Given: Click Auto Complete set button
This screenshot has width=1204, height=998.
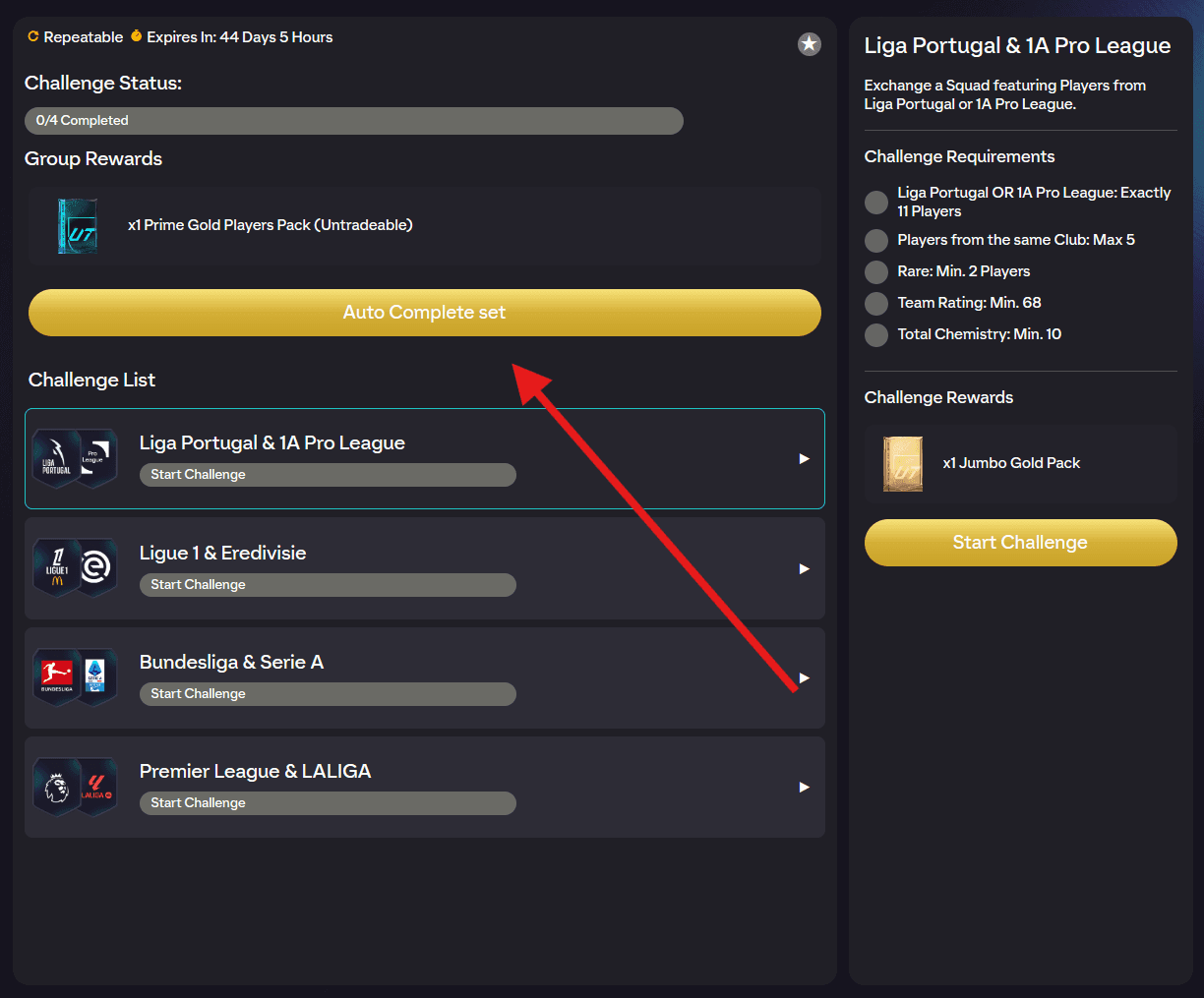Looking at the screenshot, I should click(x=425, y=313).
